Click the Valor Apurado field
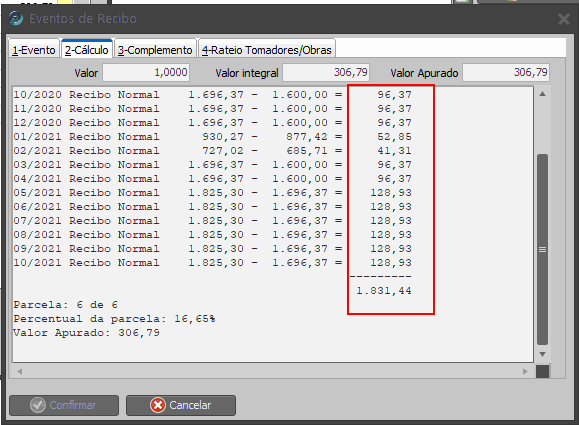 point(506,72)
